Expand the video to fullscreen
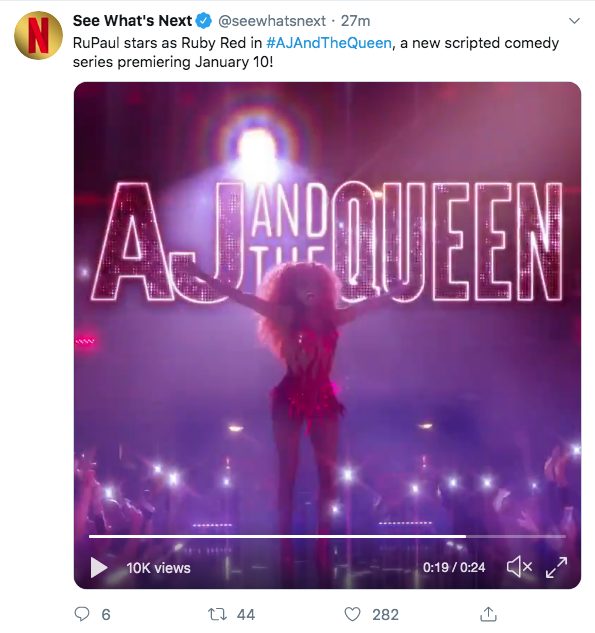The width and height of the screenshot is (595, 633). coord(556,567)
